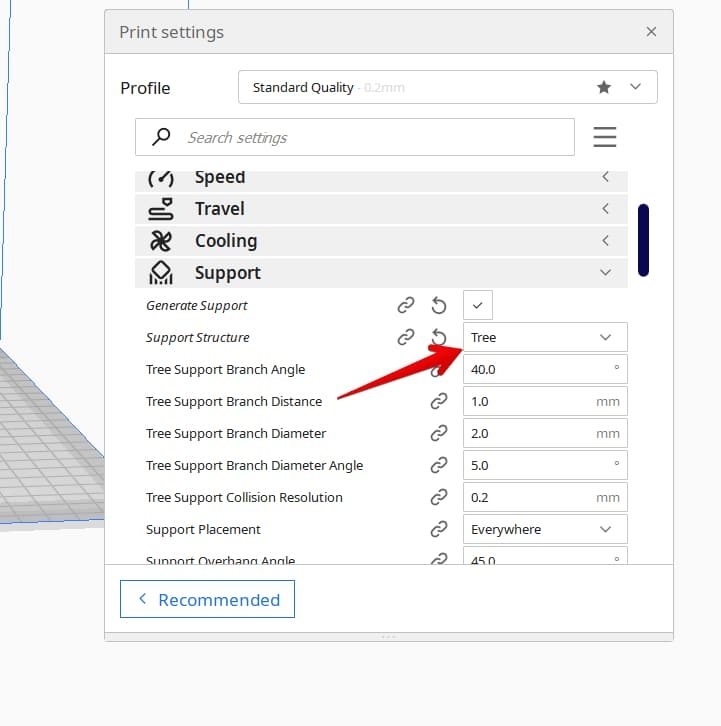Click the panel resize handle dots
Viewport: 721px width, 726px height.
[x=389, y=637]
